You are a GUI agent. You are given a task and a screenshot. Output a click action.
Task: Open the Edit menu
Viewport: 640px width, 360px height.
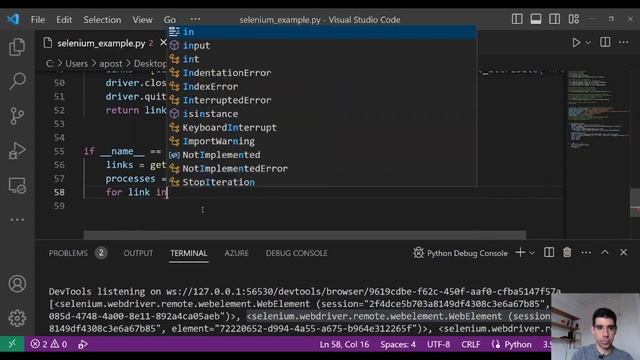pos(64,20)
